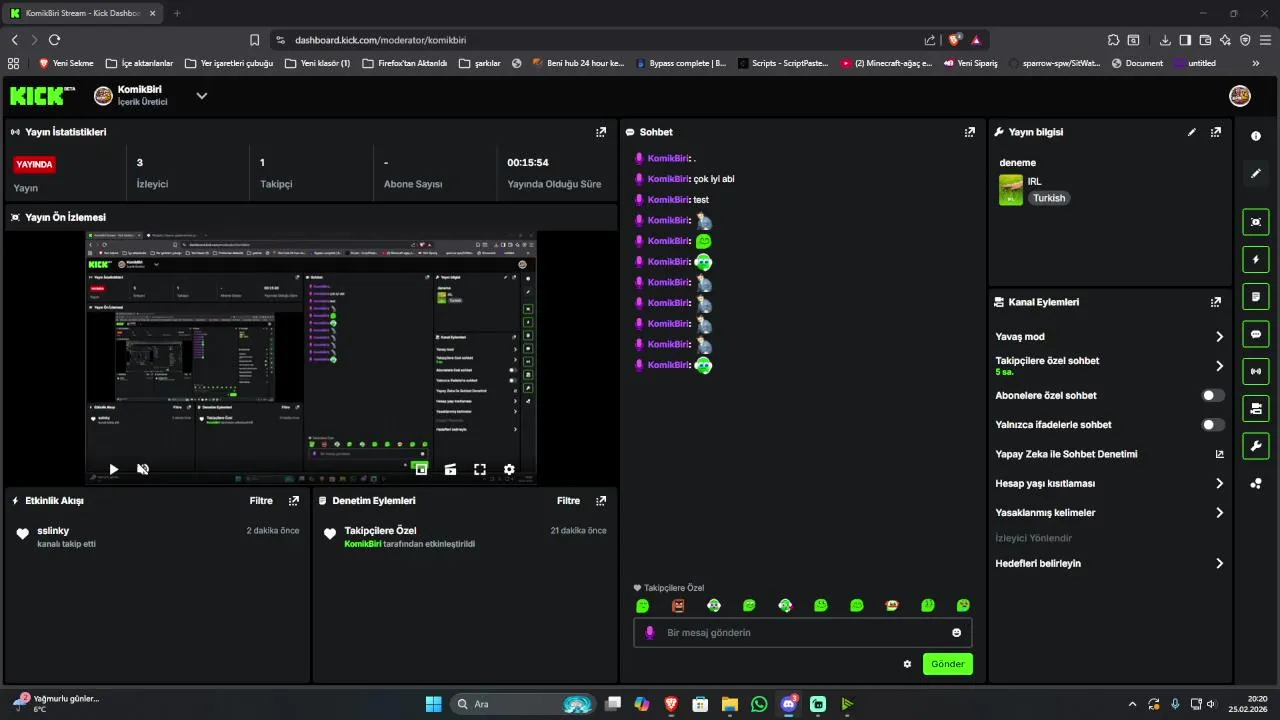Select the KomikBiri Stream browser tab
The height and width of the screenshot is (720, 1280).
pyautogui.click(x=82, y=13)
